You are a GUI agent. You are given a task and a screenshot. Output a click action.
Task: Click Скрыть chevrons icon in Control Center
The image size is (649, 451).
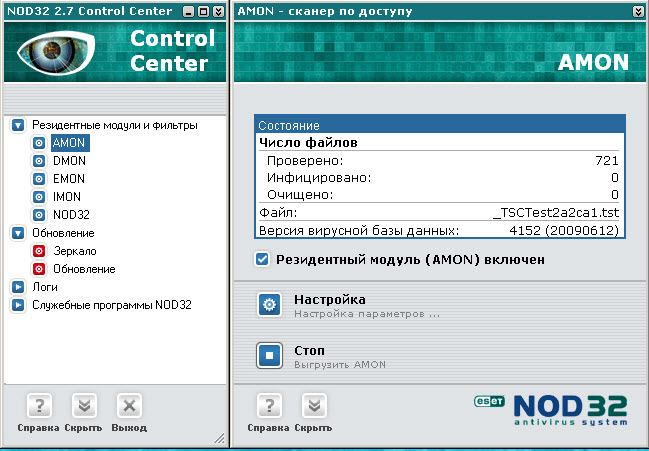[x=84, y=406]
